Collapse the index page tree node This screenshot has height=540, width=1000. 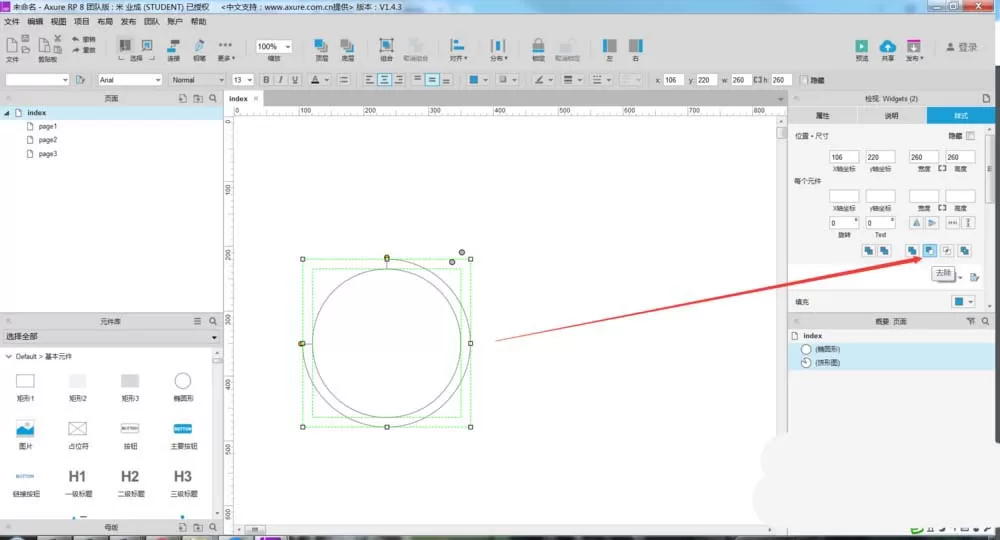pos(7,113)
